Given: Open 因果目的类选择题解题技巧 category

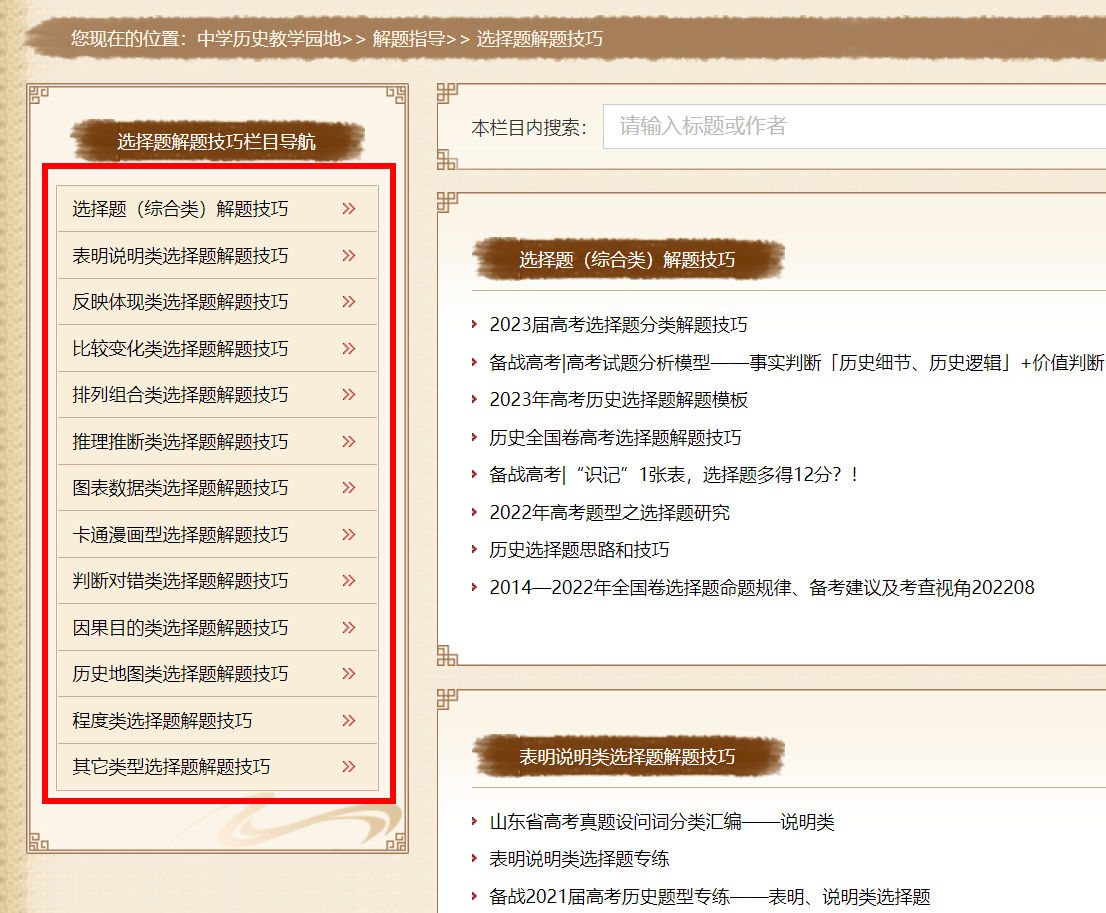Looking at the screenshot, I should [x=180, y=628].
